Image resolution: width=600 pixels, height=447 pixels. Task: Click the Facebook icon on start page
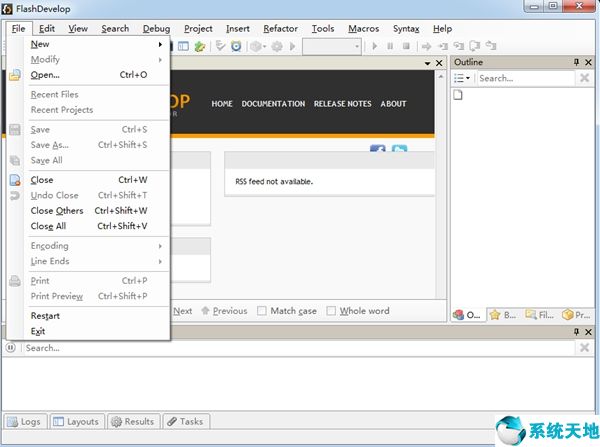click(378, 148)
